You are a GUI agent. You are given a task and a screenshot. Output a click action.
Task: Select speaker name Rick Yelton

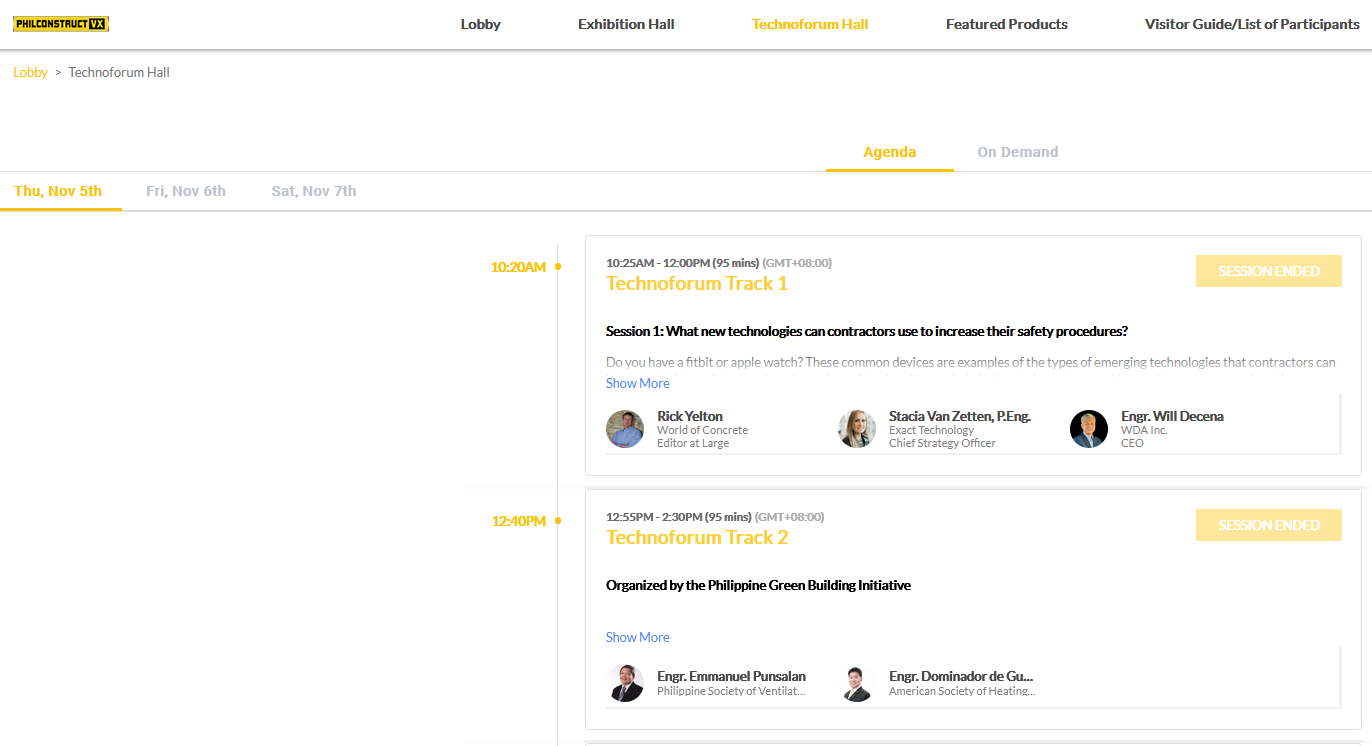click(690, 416)
